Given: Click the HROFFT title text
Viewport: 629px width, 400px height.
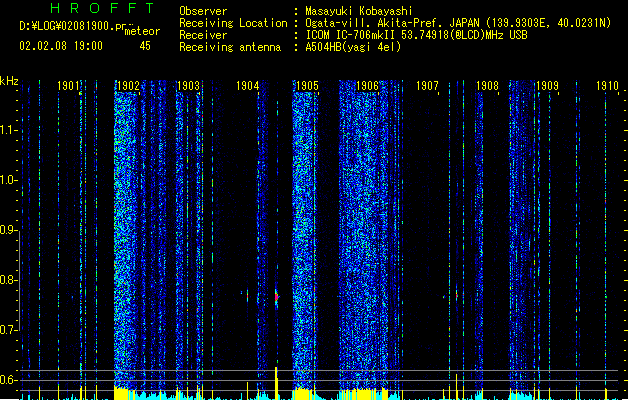Looking at the screenshot, I should click(103, 8).
